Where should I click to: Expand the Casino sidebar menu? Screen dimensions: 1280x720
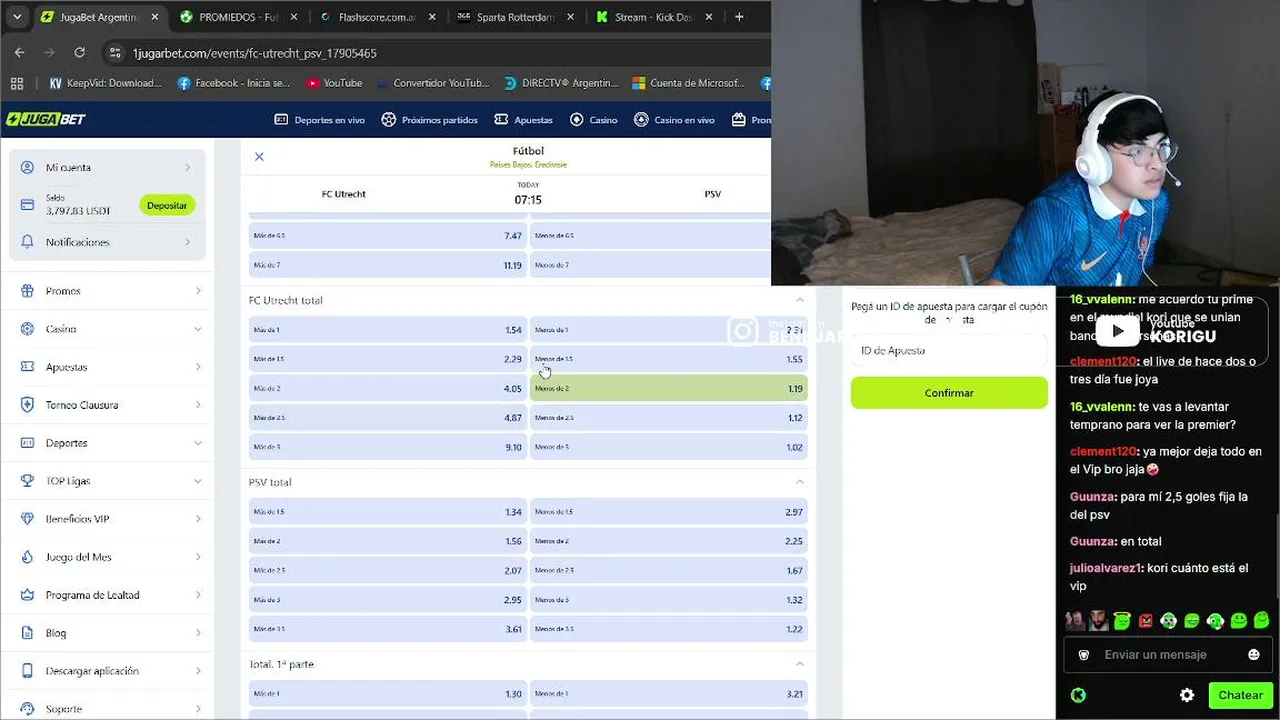tap(197, 329)
